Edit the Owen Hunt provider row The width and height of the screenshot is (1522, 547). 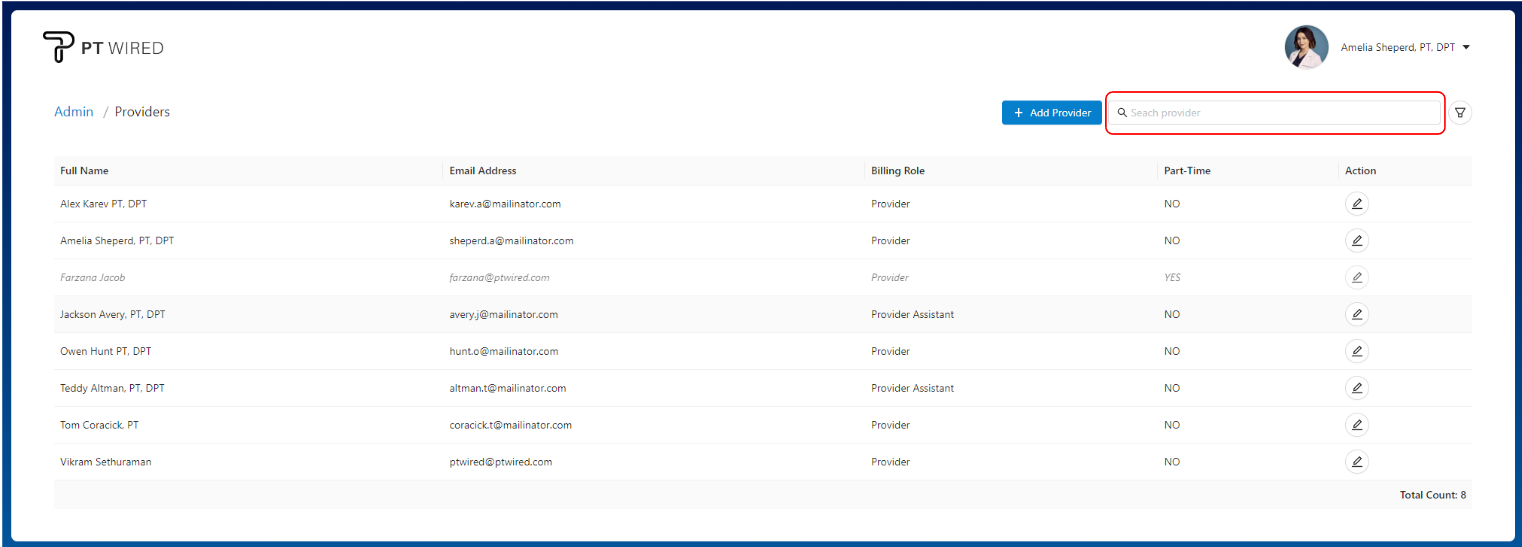point(1356,352)
